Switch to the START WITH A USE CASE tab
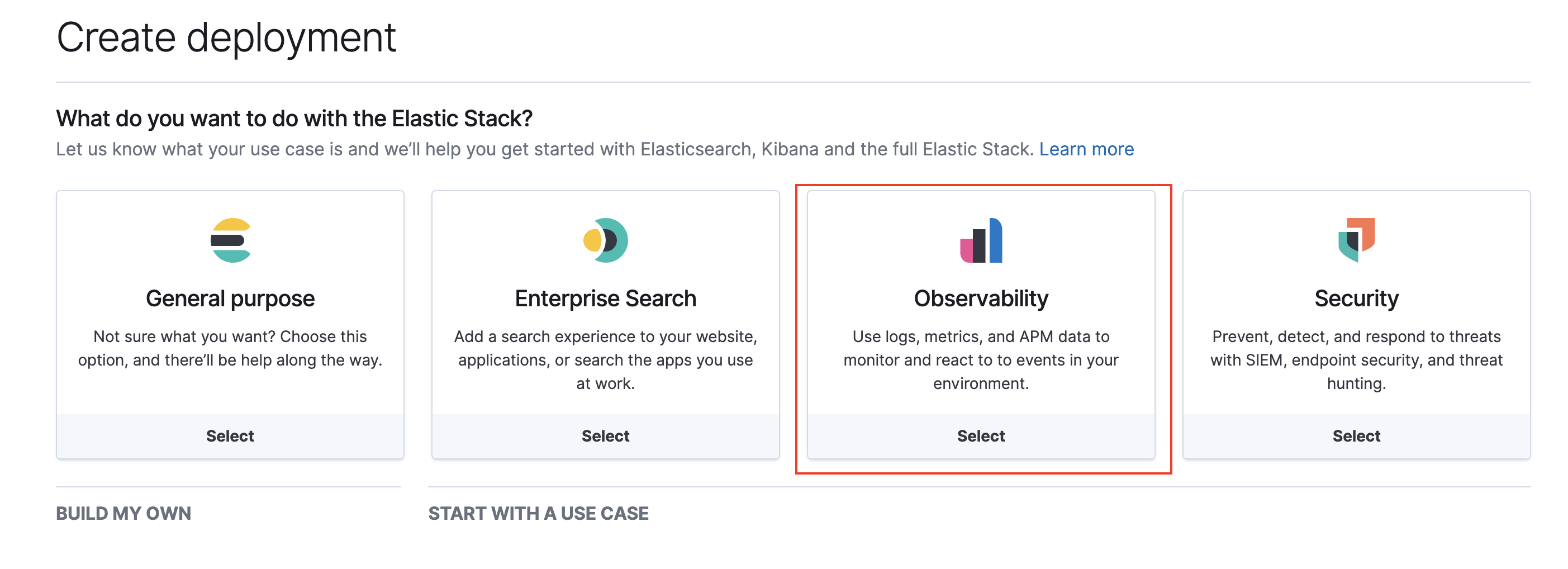Viewport: 1568px width, 569px height. tap(538, 513)
